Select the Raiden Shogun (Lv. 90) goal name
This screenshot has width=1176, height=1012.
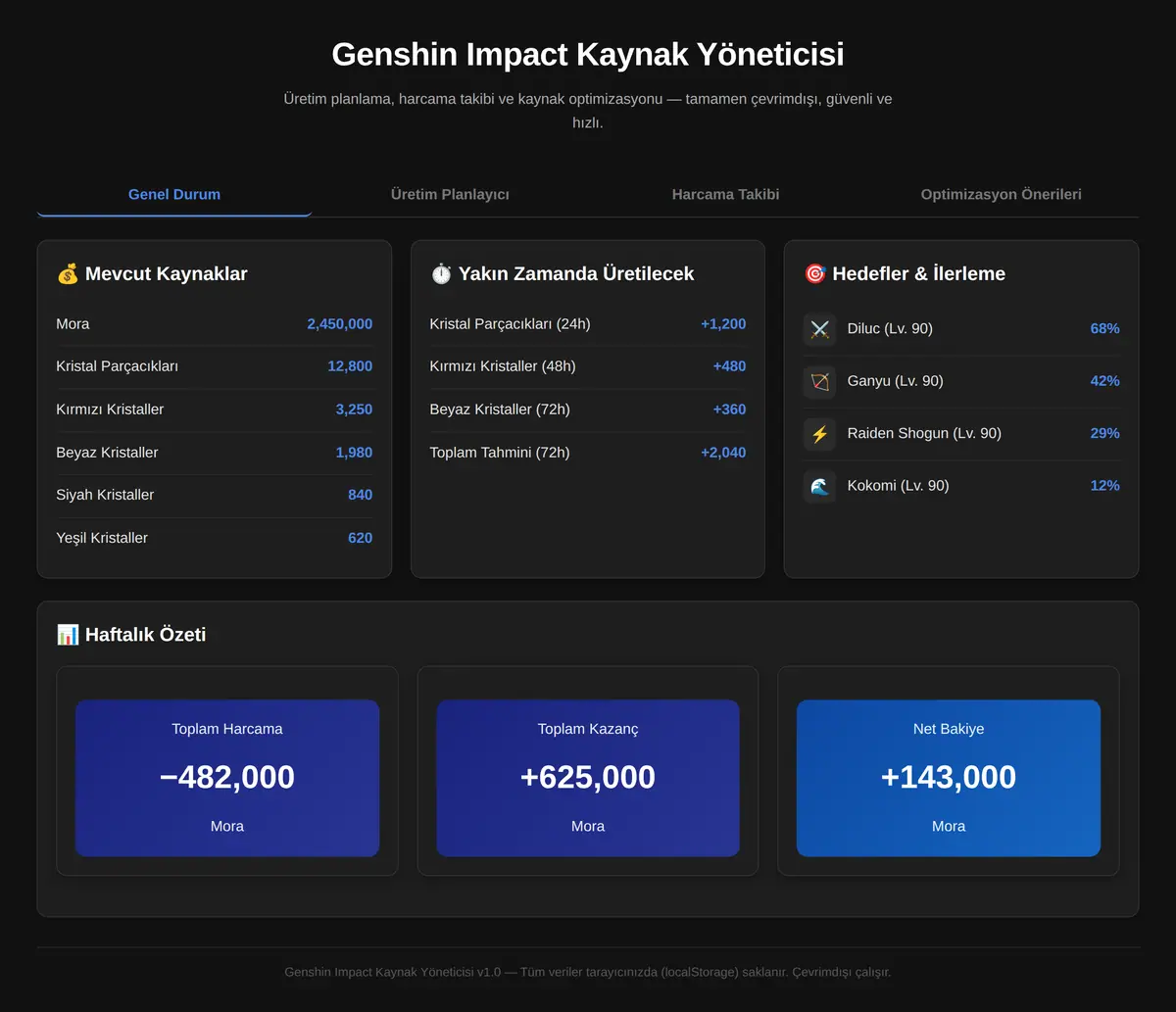924,433
